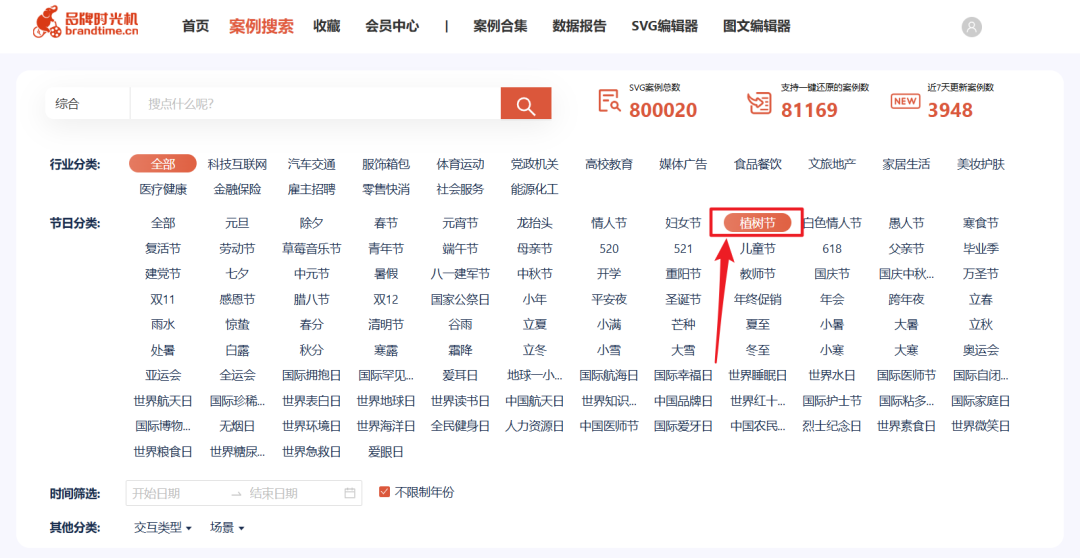1080x558 pixels.
Task: Open the calendar icon in date range
Action: click(350, 493)
